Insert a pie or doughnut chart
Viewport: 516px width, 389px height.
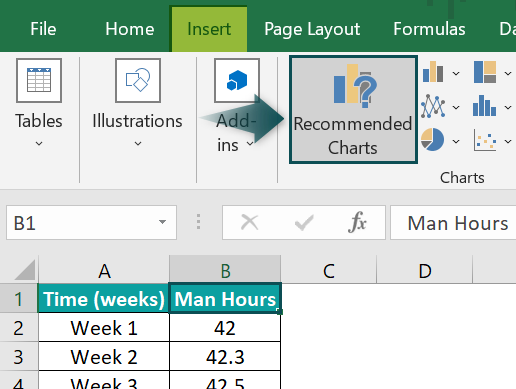pyautogui.click(x=432, y=139)
